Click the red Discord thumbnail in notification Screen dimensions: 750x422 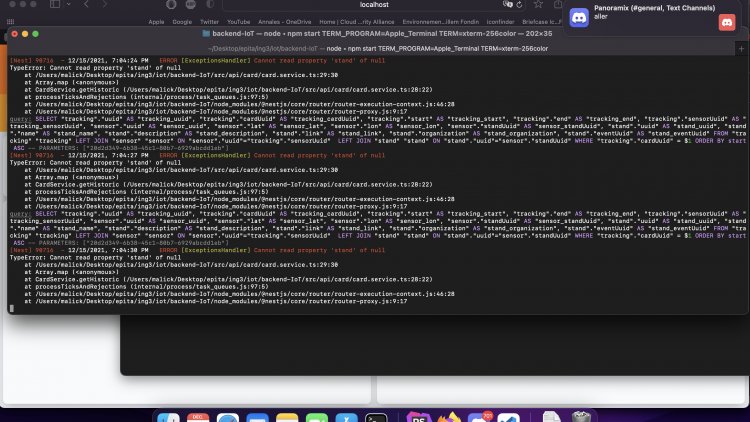coord(727,22)
